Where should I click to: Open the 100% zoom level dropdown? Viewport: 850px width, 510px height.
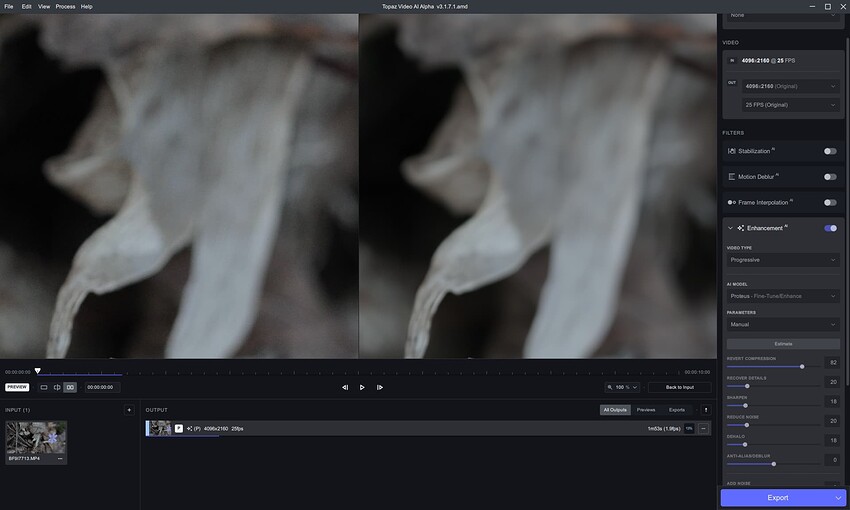click(x=622, y=387)
